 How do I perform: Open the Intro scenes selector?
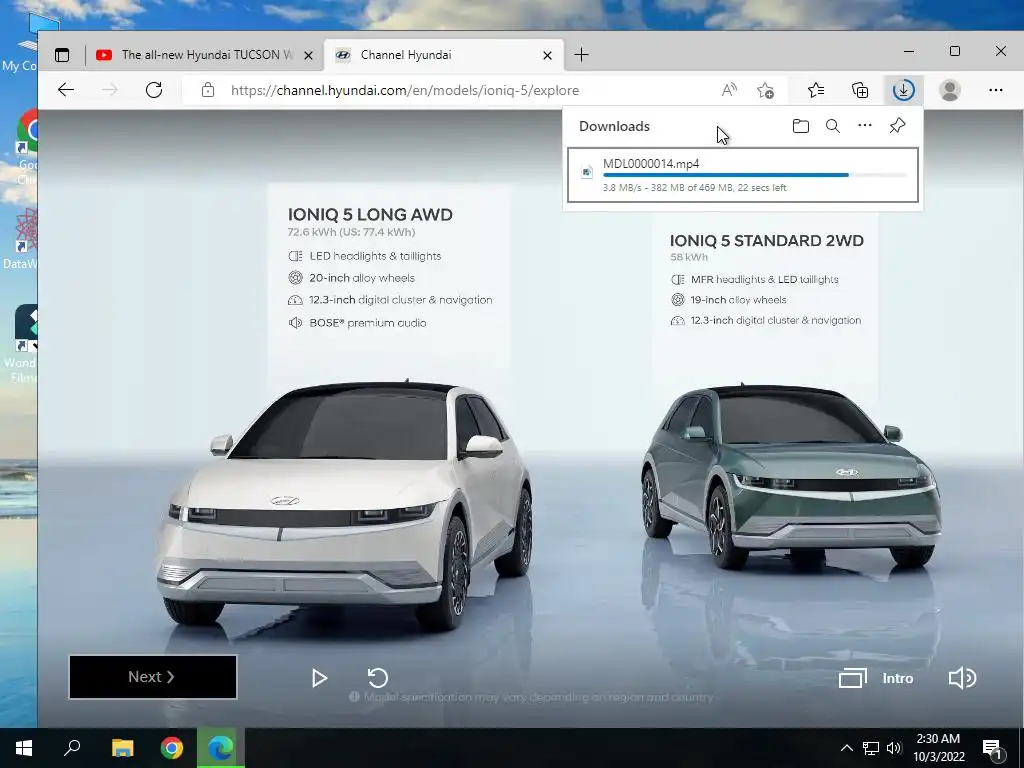(876, 679)
